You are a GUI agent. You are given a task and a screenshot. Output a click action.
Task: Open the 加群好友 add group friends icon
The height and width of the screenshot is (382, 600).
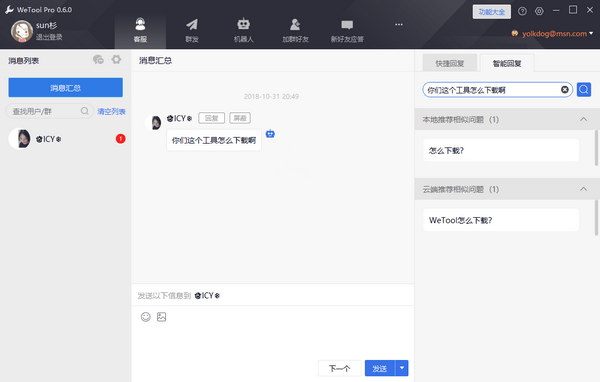(295, 24)
